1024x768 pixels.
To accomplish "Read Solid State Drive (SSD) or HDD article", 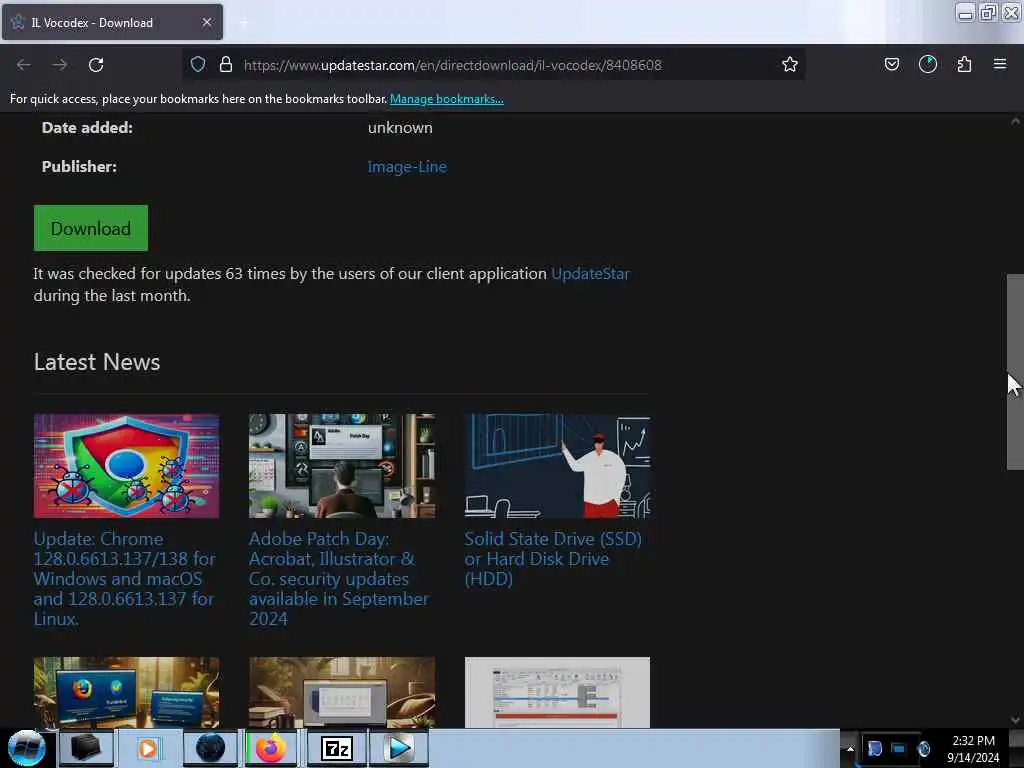I will 552,558.
